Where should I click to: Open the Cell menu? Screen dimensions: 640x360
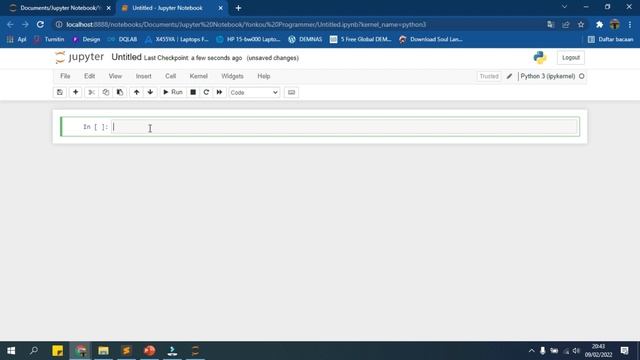[x=171, y=76]
